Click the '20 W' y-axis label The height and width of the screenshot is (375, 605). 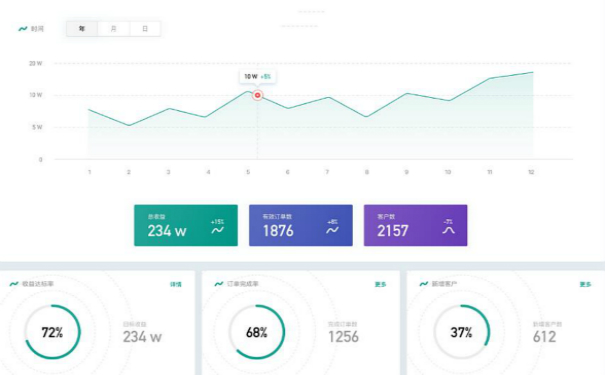35,63
